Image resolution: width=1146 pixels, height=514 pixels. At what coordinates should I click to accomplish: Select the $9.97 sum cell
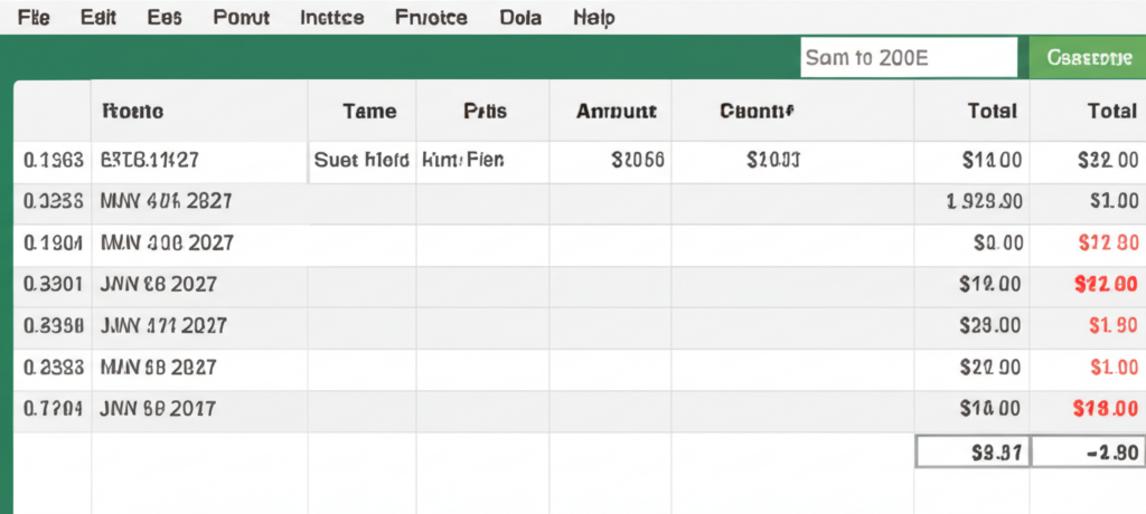(973, 452)
